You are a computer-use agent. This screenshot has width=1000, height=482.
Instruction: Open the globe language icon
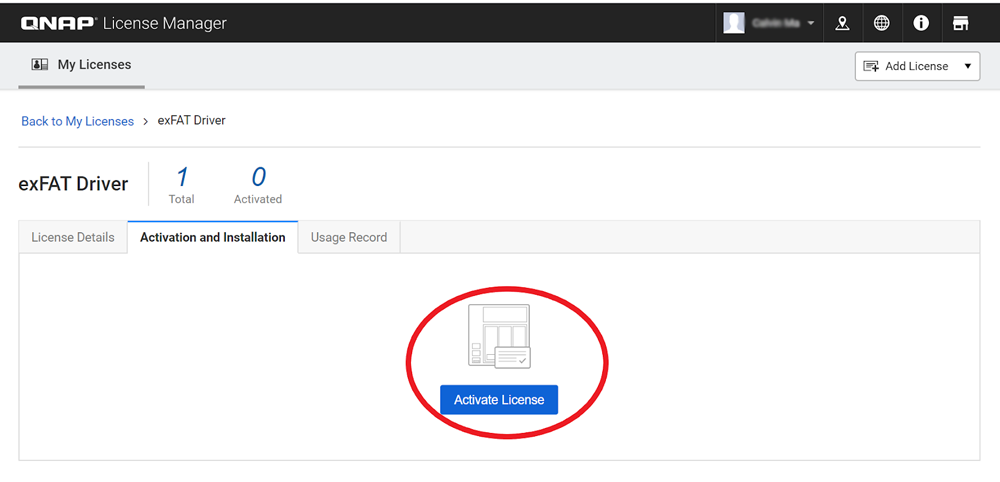click(x=881, y=23)
